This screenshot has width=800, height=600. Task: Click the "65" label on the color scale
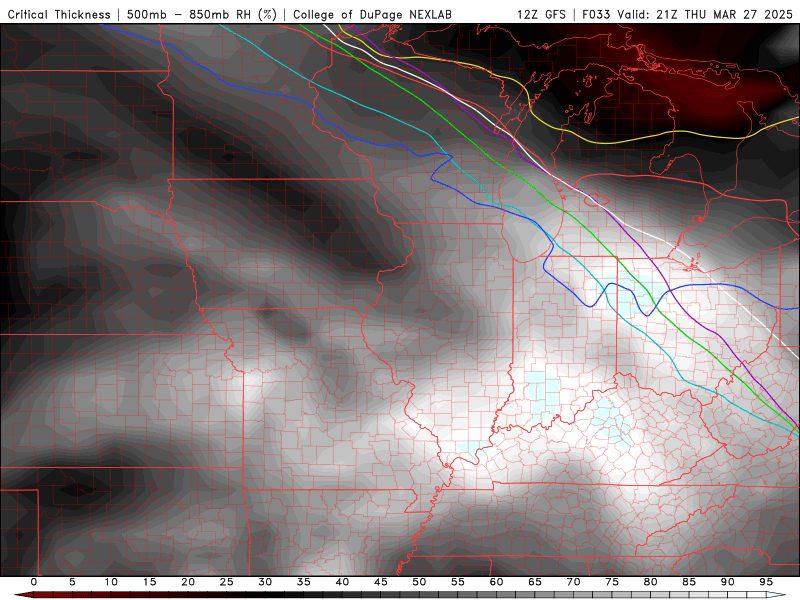pyautogui.click(x=535, y=582)
